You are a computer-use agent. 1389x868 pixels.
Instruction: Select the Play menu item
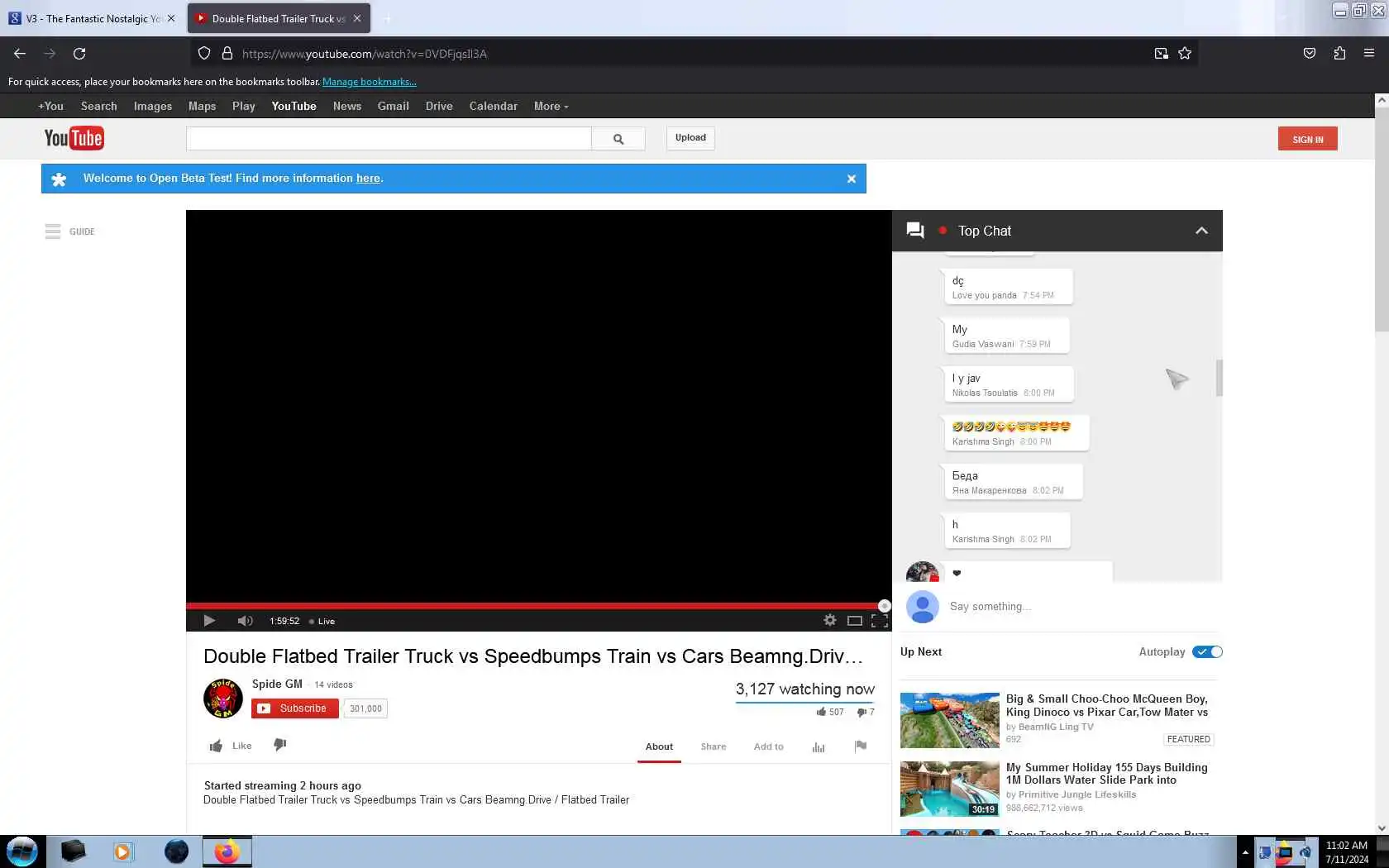(244, 106)
